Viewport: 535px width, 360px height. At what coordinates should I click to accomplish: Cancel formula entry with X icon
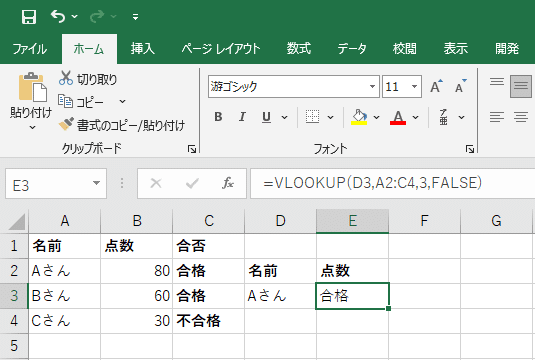click(156, 184)
